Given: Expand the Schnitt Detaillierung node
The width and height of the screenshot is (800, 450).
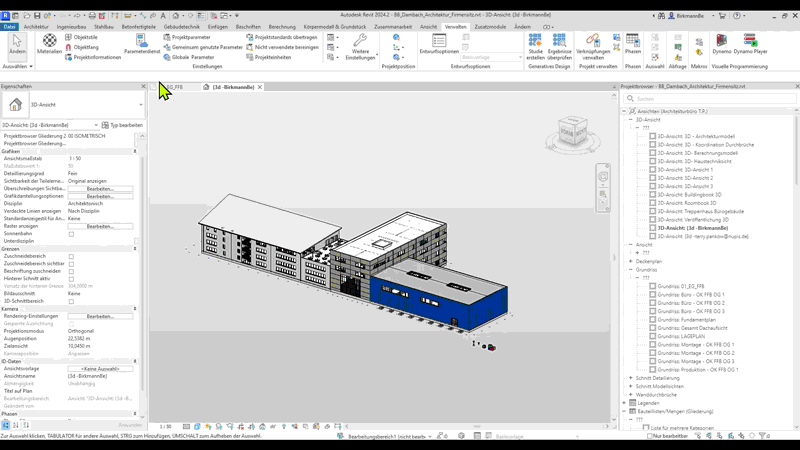Looking at the screenshot, I should click(x=631, y=378).
